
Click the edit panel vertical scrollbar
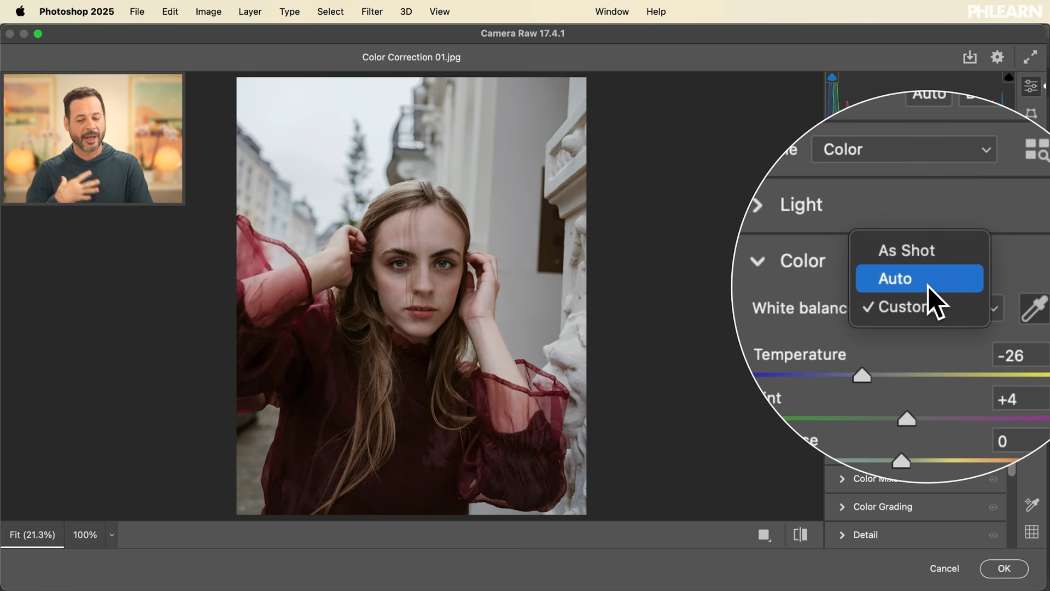coord(1012,469)
